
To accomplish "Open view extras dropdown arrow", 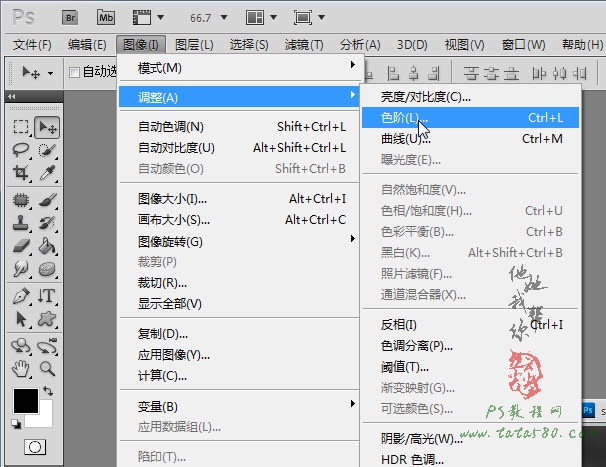I will pyautogui.click(x=161, y=17).
